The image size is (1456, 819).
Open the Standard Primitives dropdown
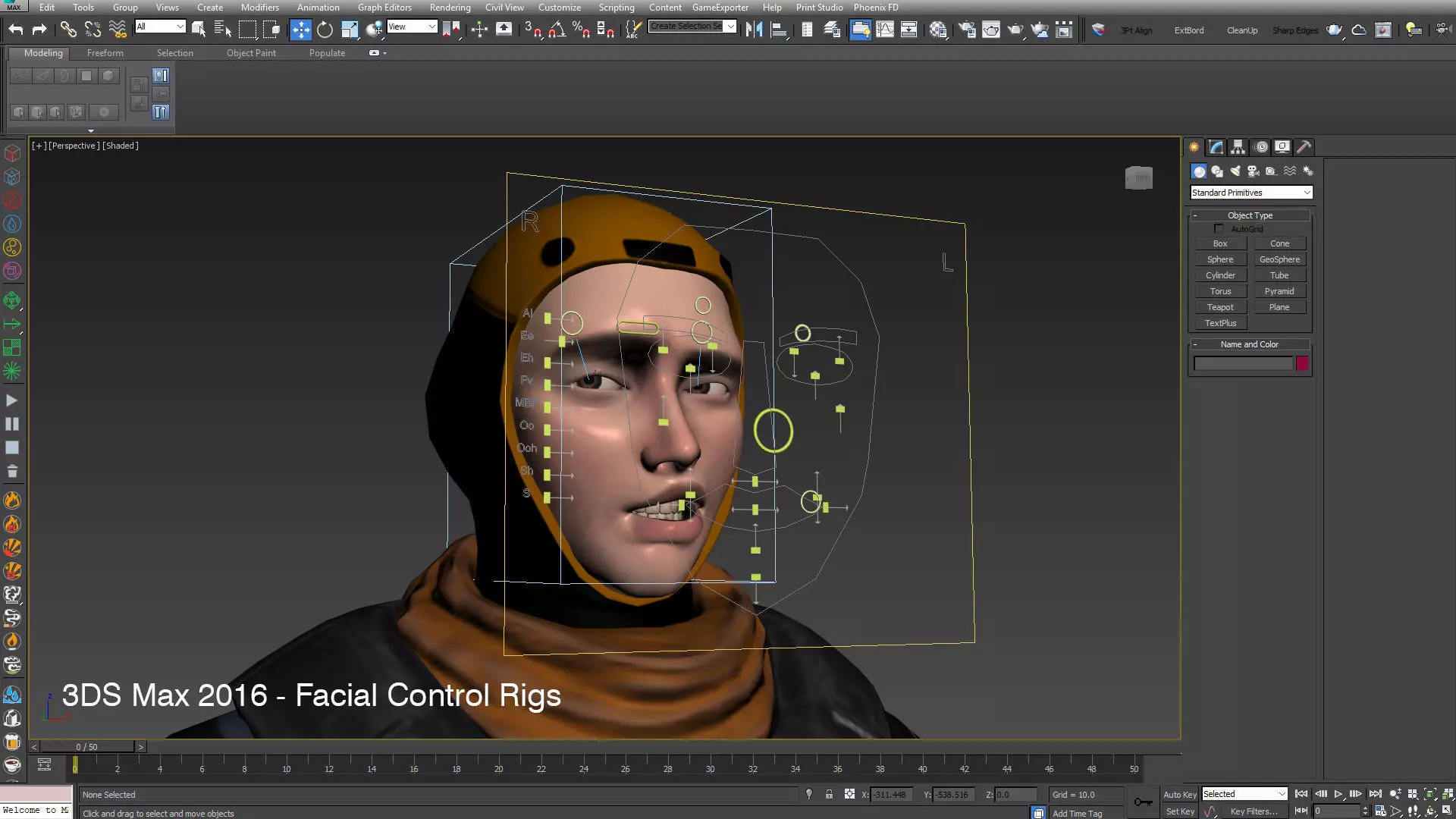[x=1250, y=193]
